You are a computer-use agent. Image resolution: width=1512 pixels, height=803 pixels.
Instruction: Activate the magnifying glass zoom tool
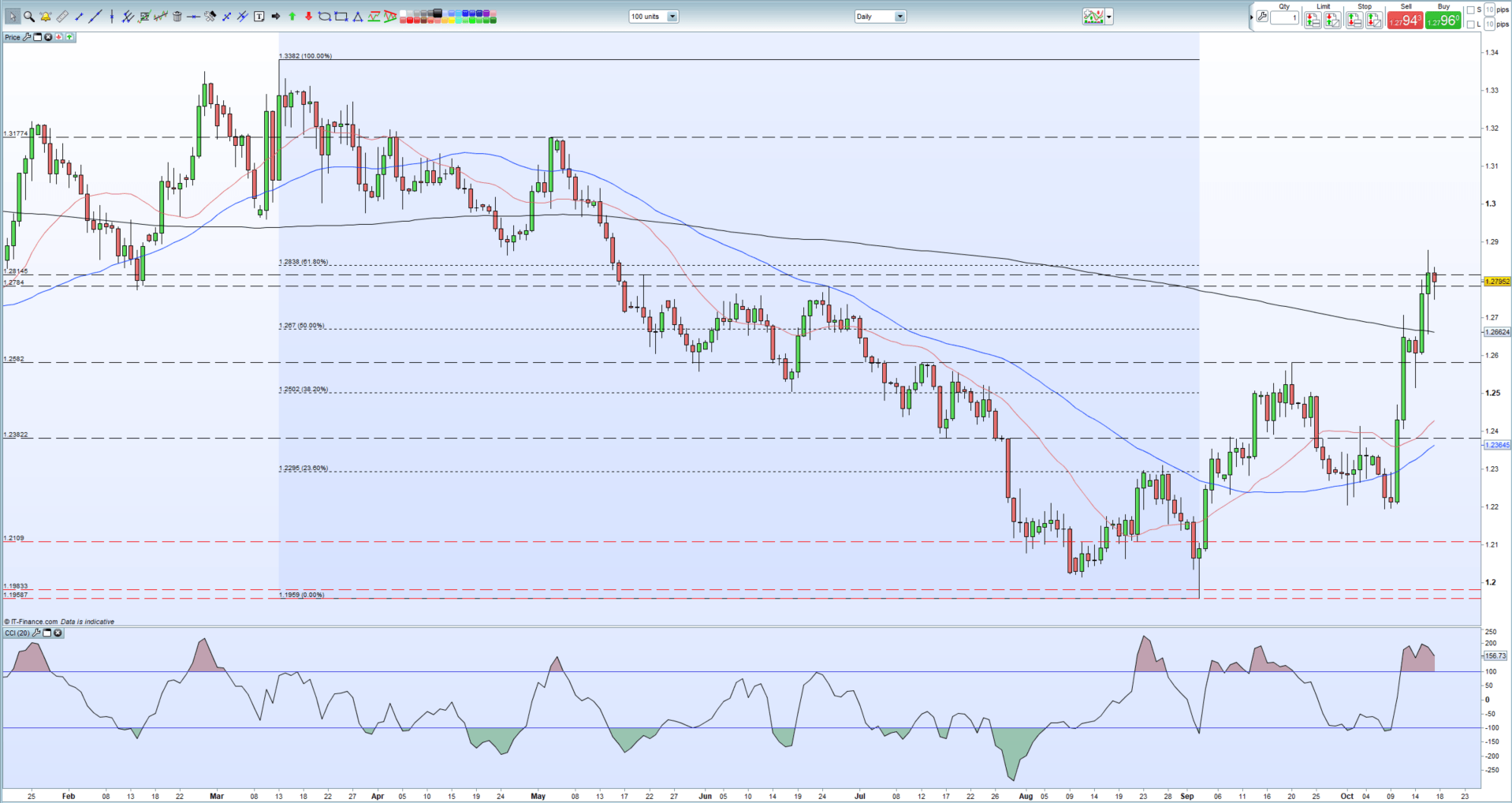[29, 17]
